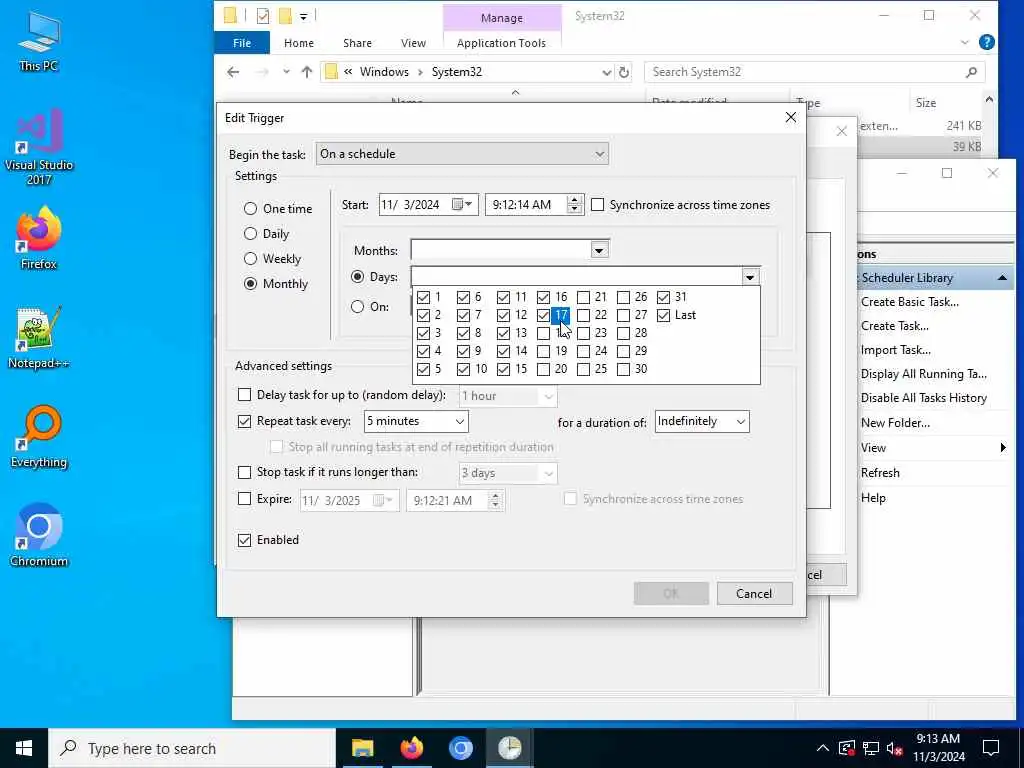Show hidden system tray icons
The height and width of the screenshot is (768, 1024).
pyautogui.click(x=823, y=748)
